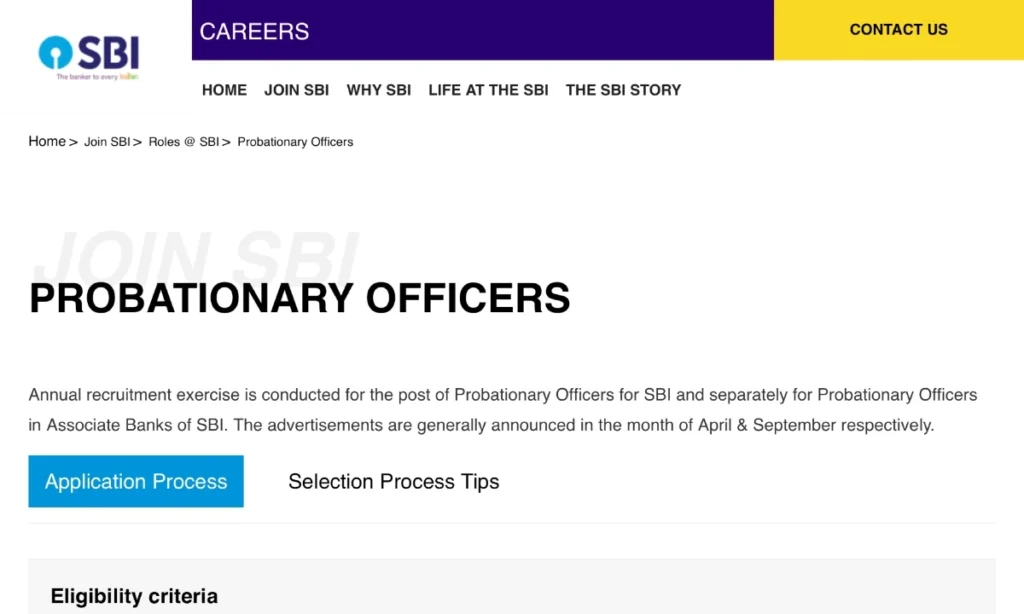The height and width of the screenshot is (614, 1024).
Task: Open the Join SBI menu item
Action: tap(296, 90)
